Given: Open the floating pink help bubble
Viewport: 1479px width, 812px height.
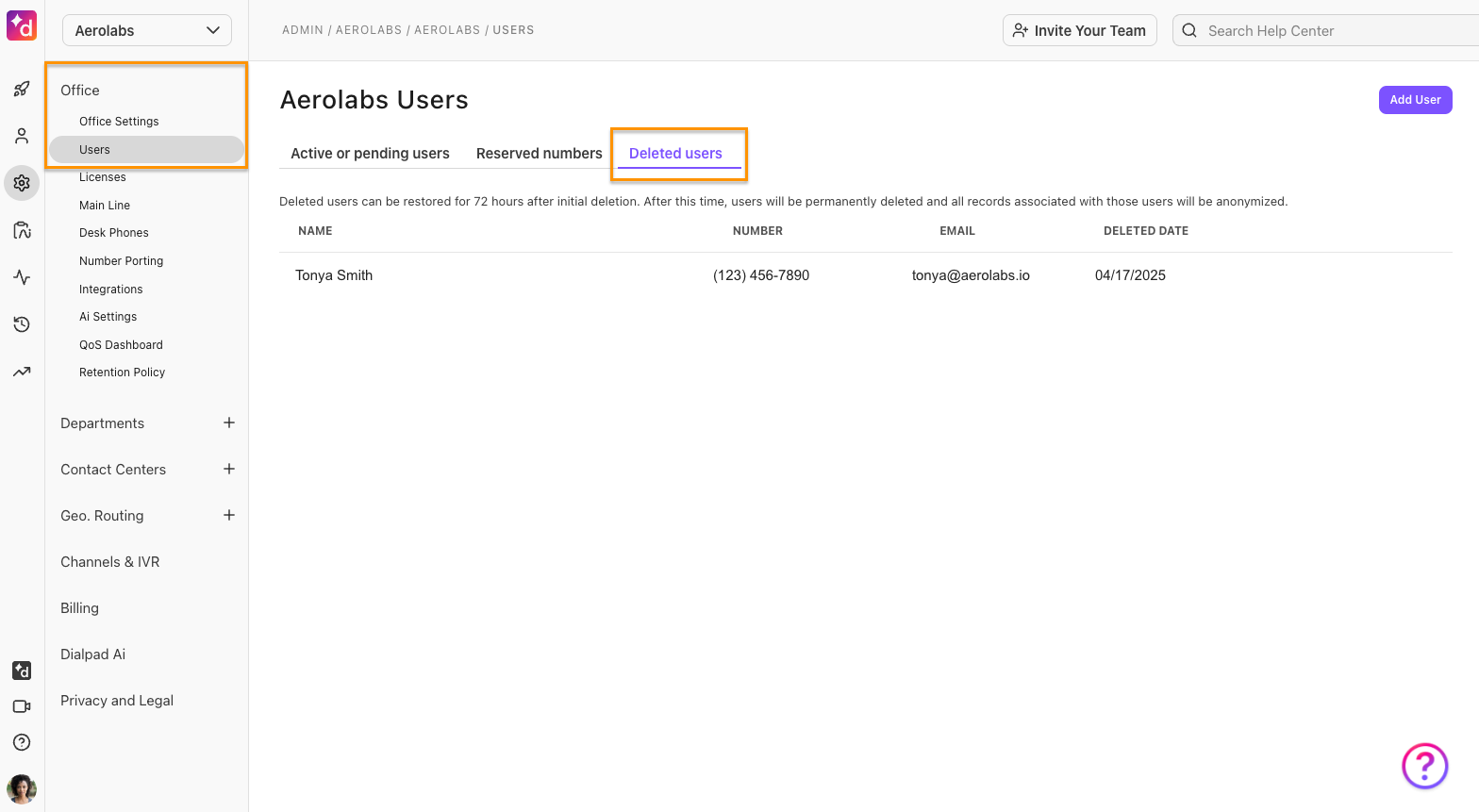Looking at the screenshot, I should point(1424,766).
